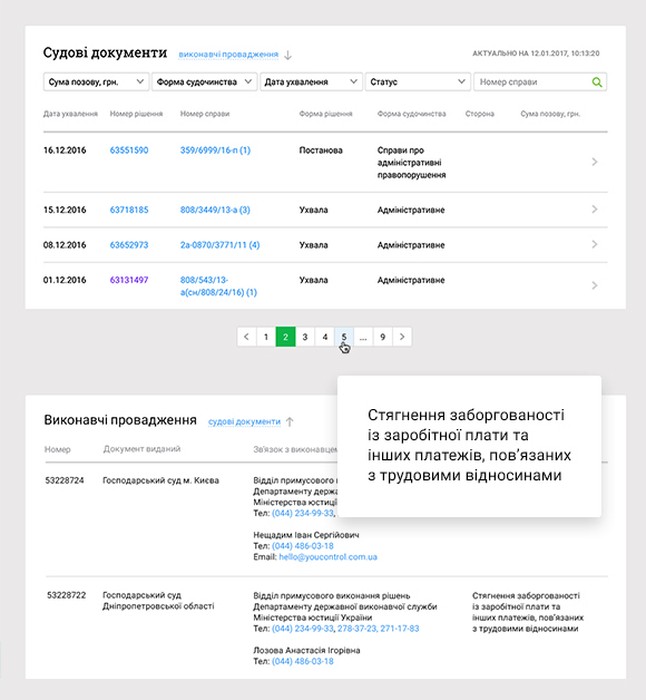Open visited decision number 63131497
The width and height of the screenshot is (646, 700).
[x=129, y=280]
